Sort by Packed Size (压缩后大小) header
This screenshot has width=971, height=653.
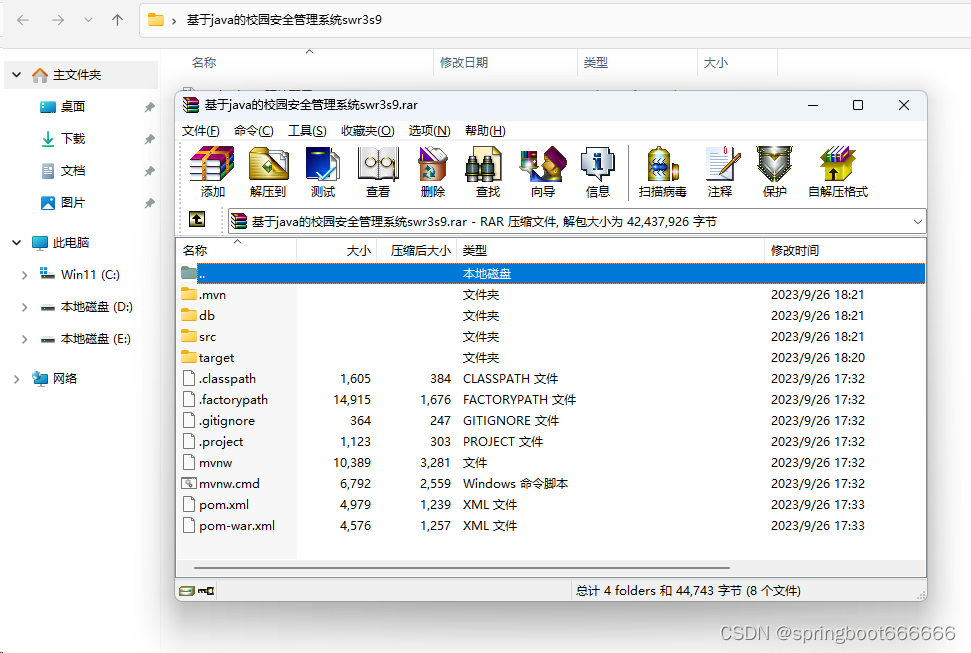pos(416,250)
